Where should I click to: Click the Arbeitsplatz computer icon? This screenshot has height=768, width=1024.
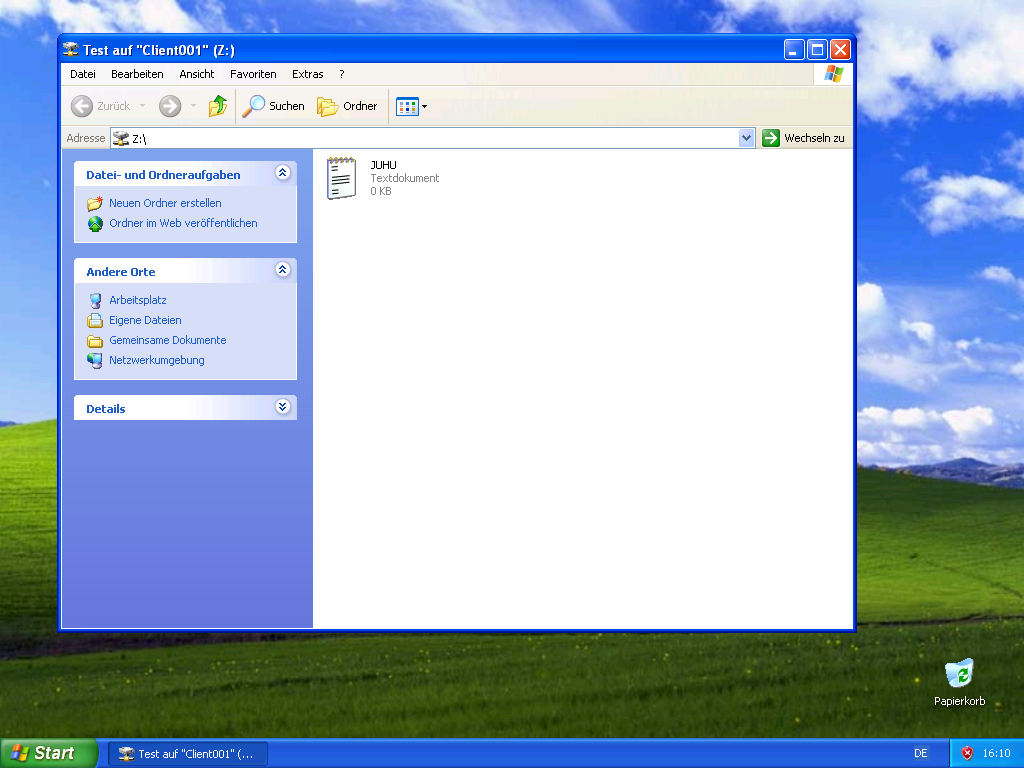(95, 300)
